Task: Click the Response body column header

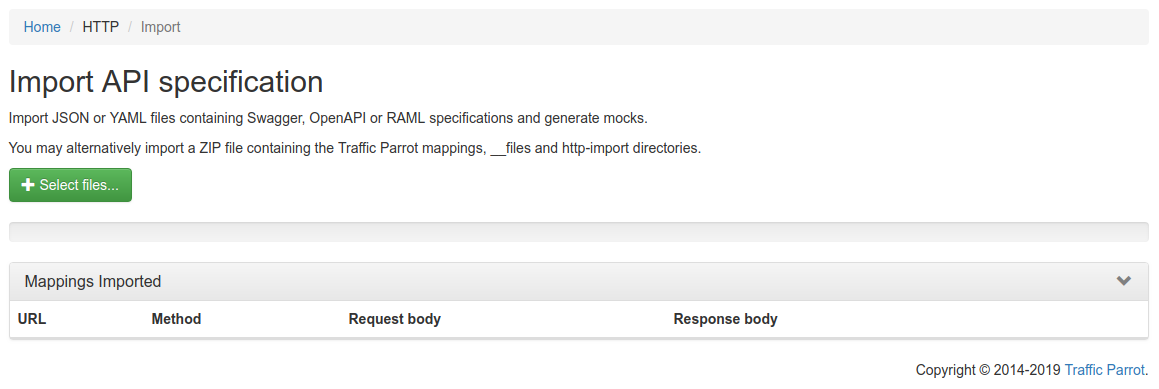Action: (x=725, y=319)
